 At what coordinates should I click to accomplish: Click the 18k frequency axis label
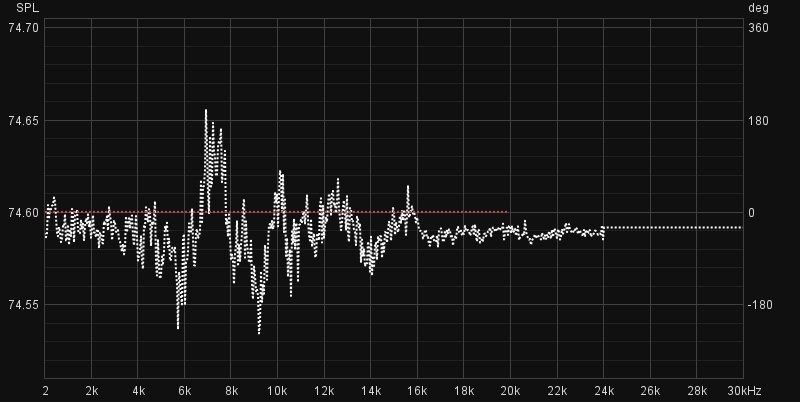click(464, 391)
